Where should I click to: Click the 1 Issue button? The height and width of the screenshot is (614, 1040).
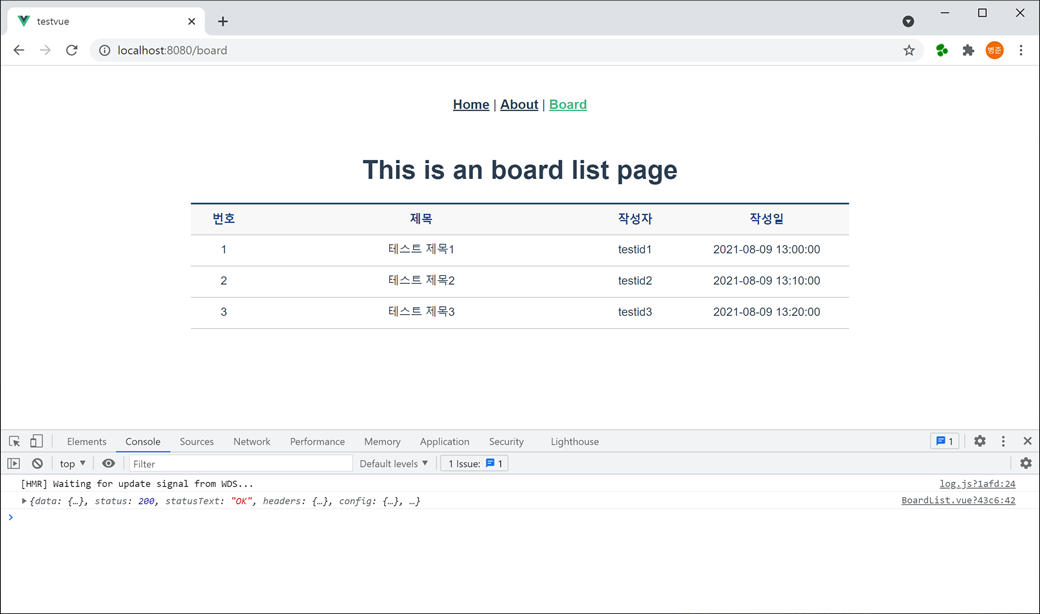pyautogui.click(x=475, y=463)
